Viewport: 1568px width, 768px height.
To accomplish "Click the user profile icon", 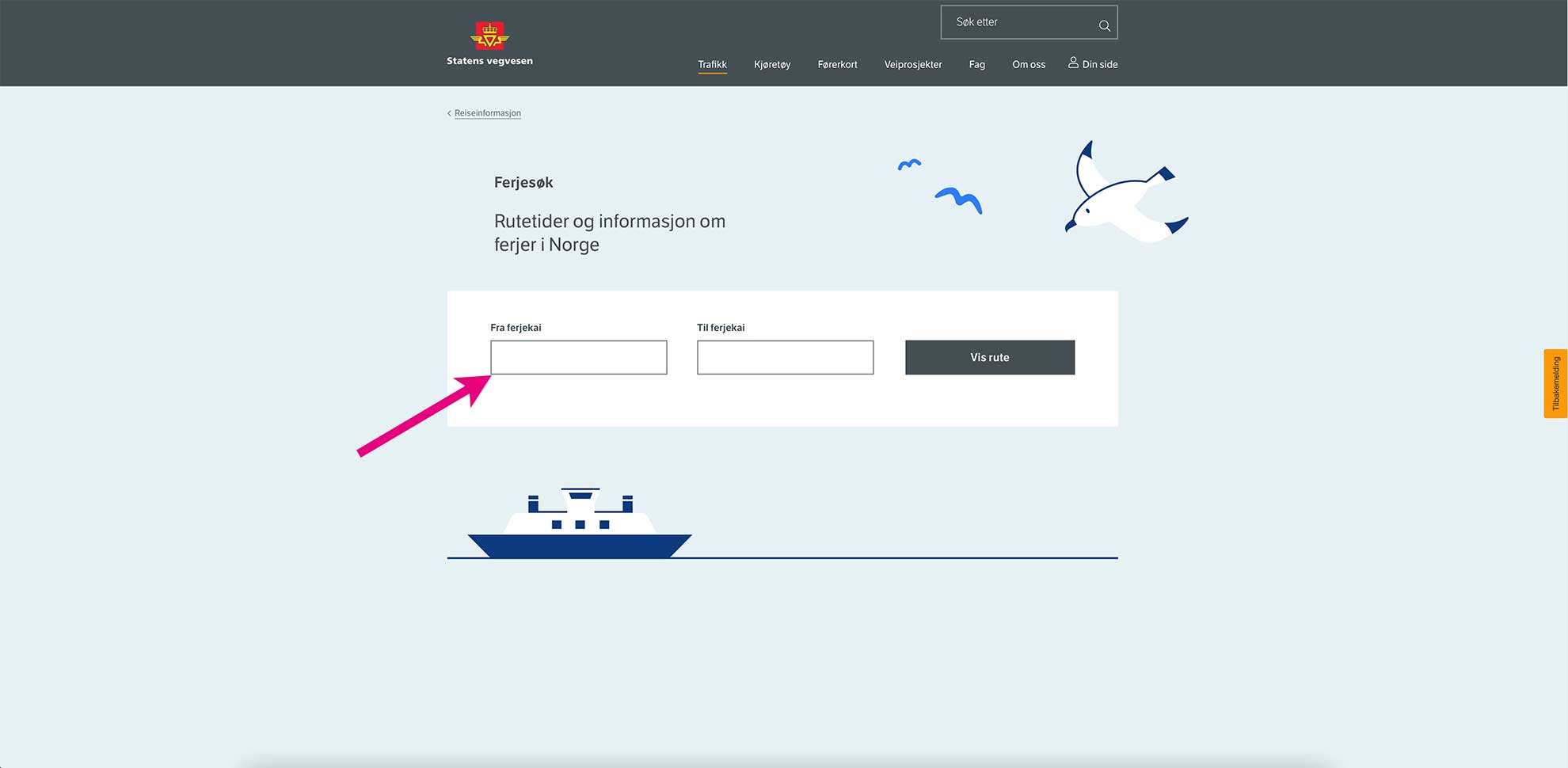I will click(1073, 63).
